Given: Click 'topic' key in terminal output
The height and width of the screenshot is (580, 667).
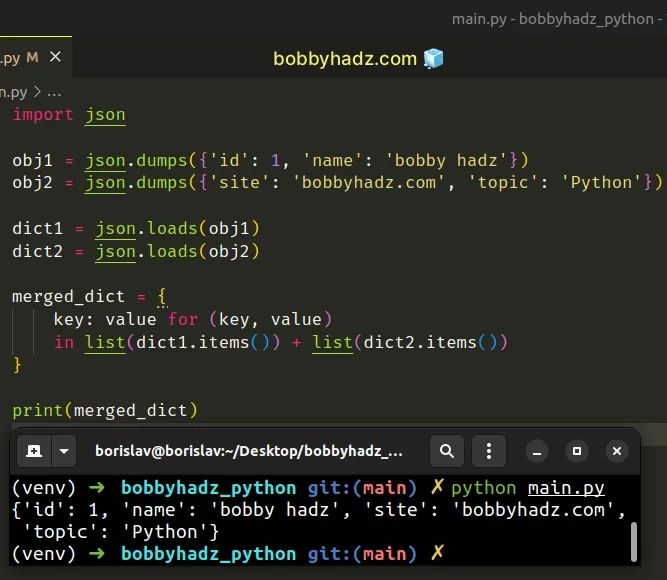Looking at the screenshot, I should (x=60, y=532).
